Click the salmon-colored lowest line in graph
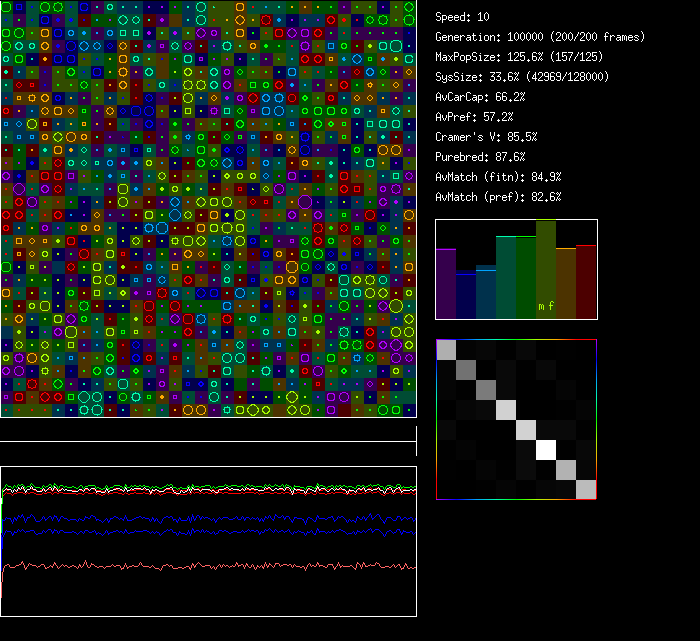Image resolution: width=700 pixels, height=641 pixels. (x=208, y=566)
